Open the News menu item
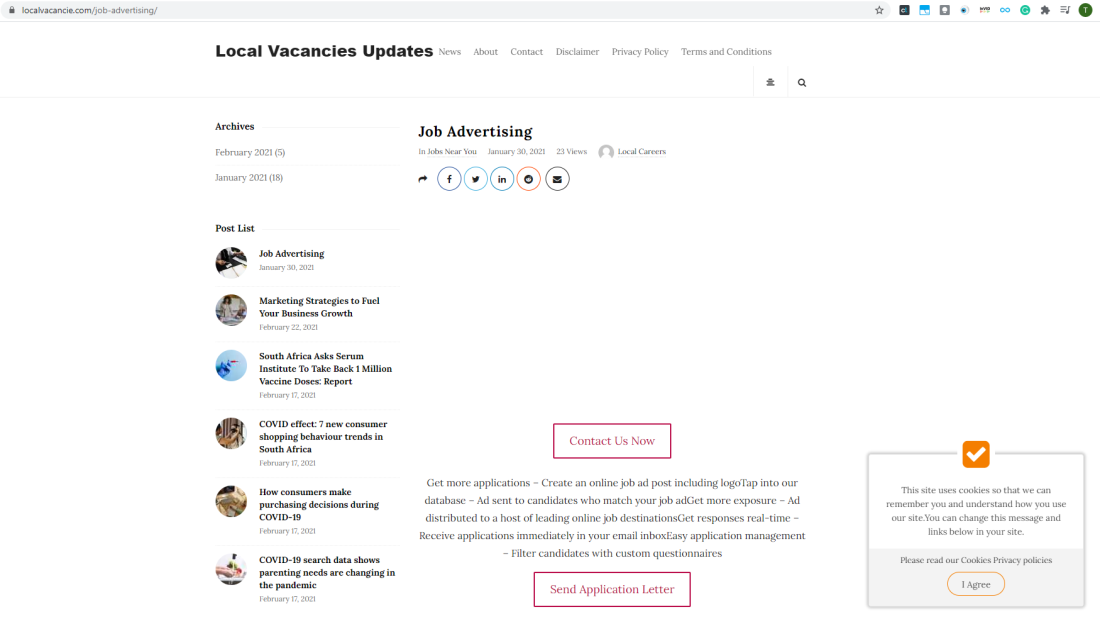 tap(450, 52)
